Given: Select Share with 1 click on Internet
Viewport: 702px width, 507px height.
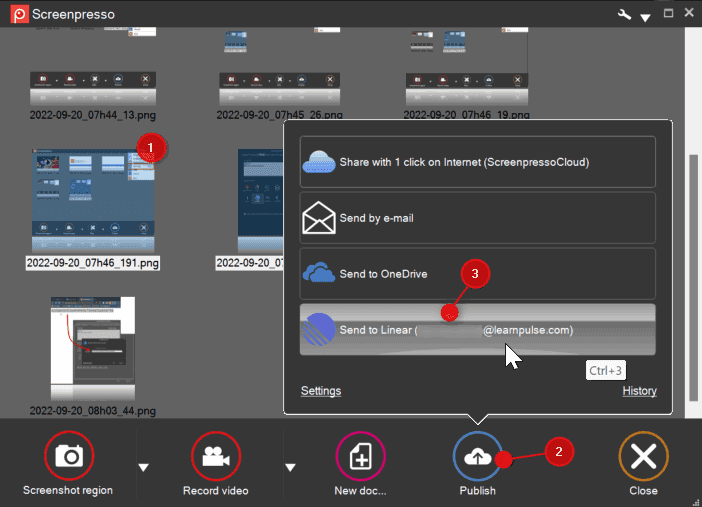Looking at the screenshot, I should (x=478, y=162).
